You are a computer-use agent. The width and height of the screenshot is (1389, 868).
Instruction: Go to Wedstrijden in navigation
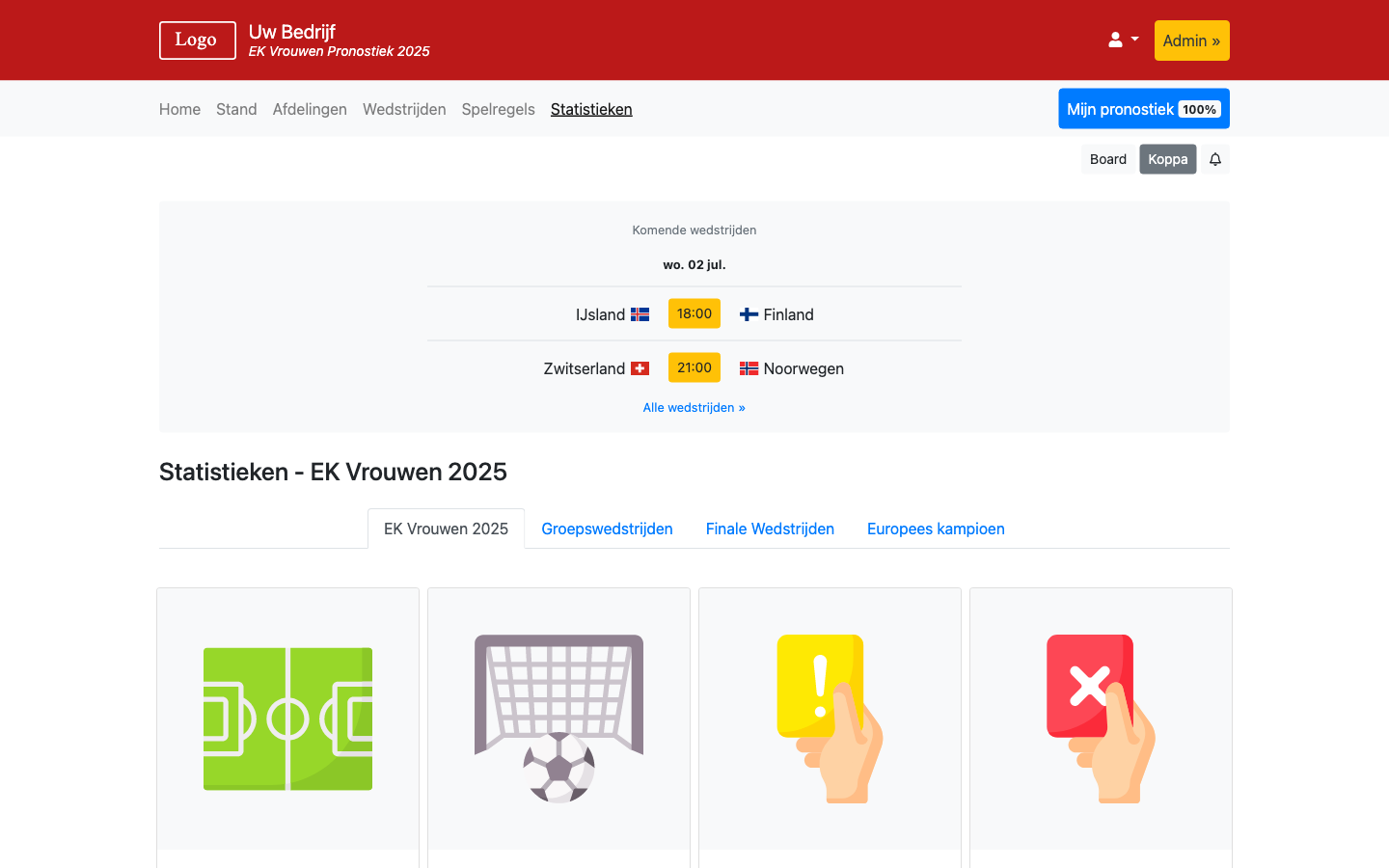pyautogui.click(x=404, y=109)
